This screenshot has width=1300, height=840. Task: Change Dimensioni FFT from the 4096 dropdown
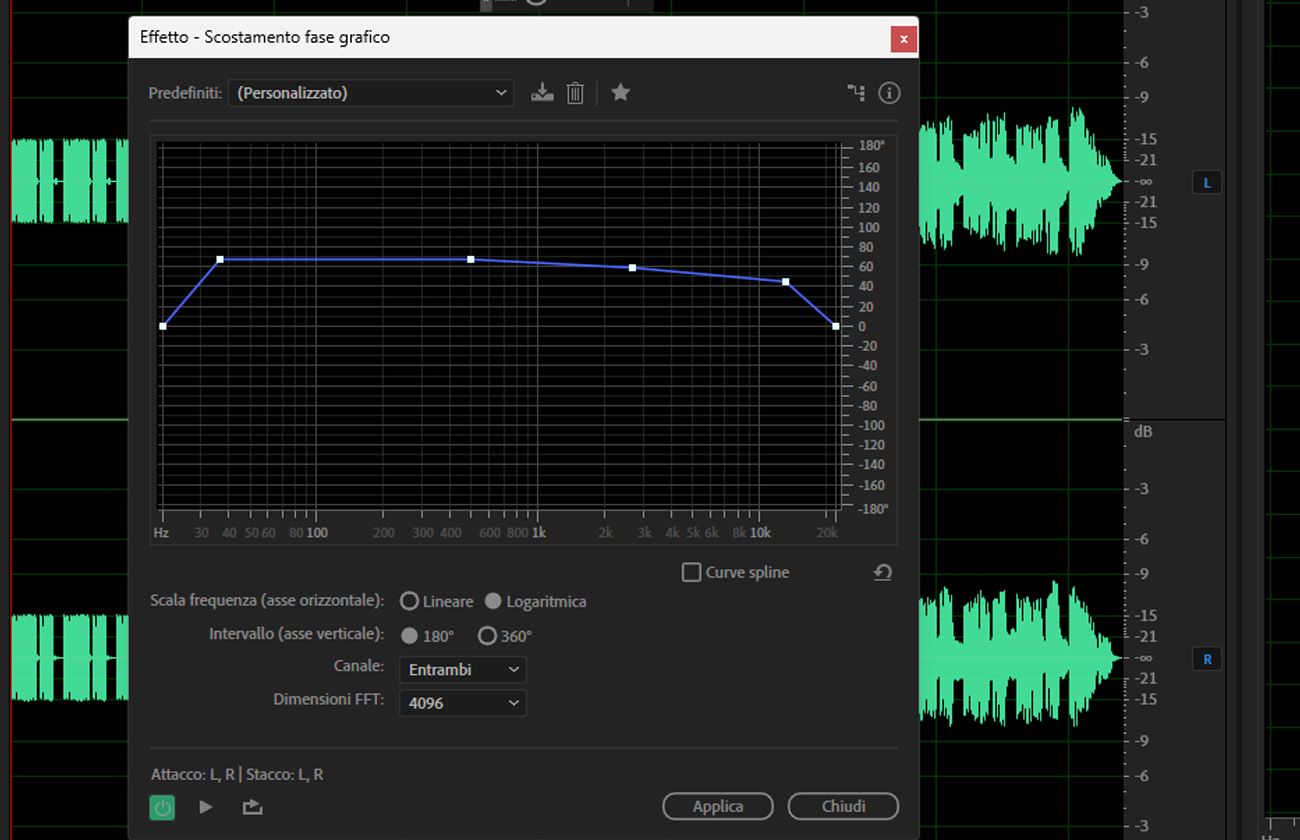click(462, 703)
